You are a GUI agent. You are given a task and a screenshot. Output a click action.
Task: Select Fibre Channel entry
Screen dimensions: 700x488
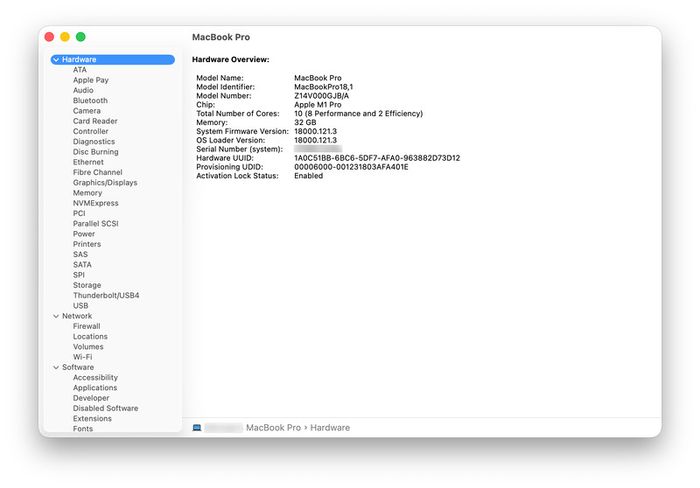point(97,172)
